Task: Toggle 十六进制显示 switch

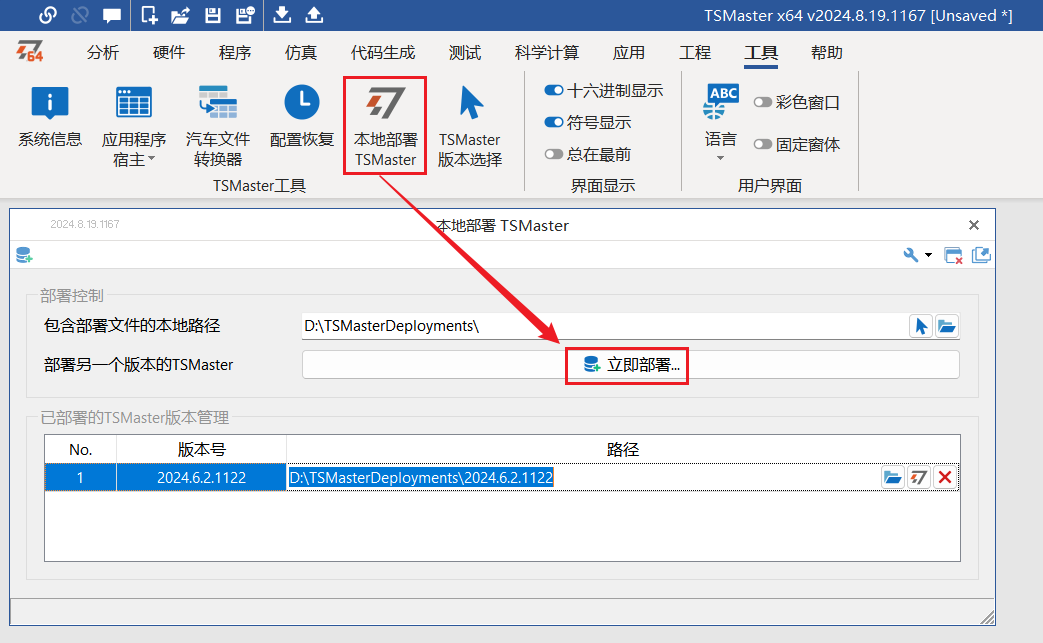Action: click(553, 90)
